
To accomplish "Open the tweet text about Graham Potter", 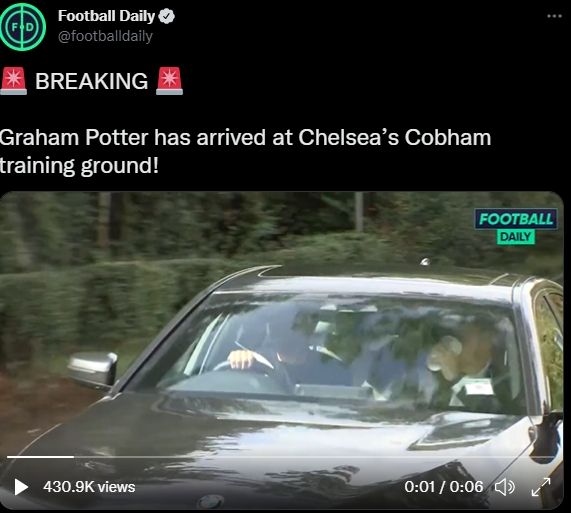I will click(x=245, y=151).
